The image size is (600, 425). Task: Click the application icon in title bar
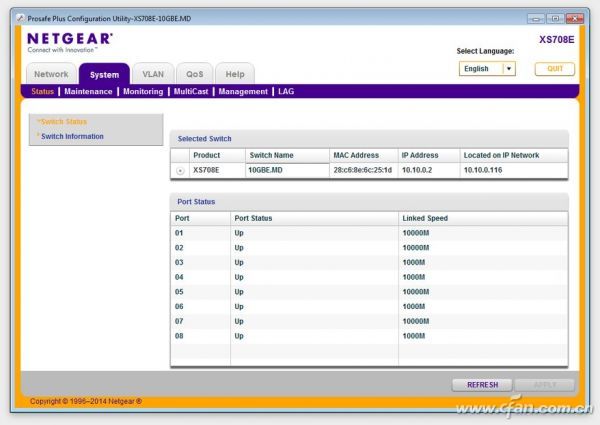point(20,18)
